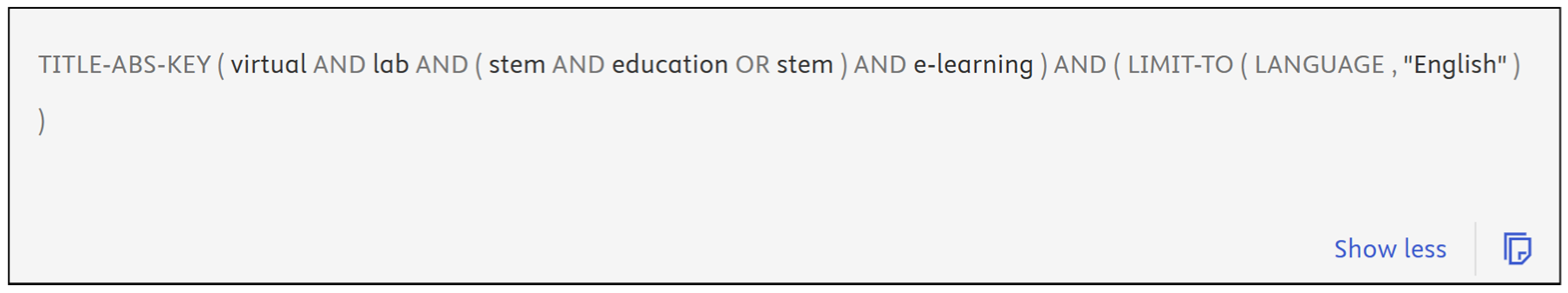Click the OR operator in the query
Viewport: 1568px width, 293px height.
tap(753, 64)
